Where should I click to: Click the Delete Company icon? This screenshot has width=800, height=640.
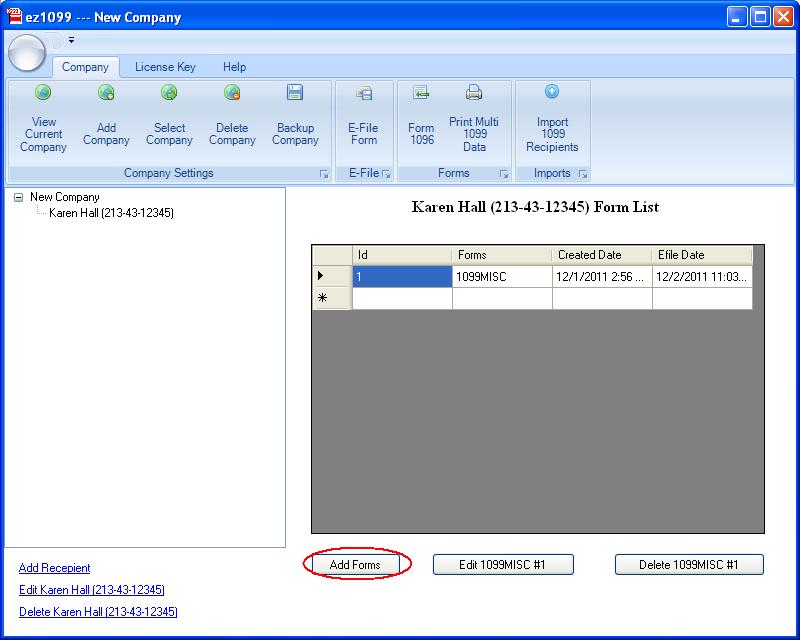pyautogui.click(x=232, y=92)
